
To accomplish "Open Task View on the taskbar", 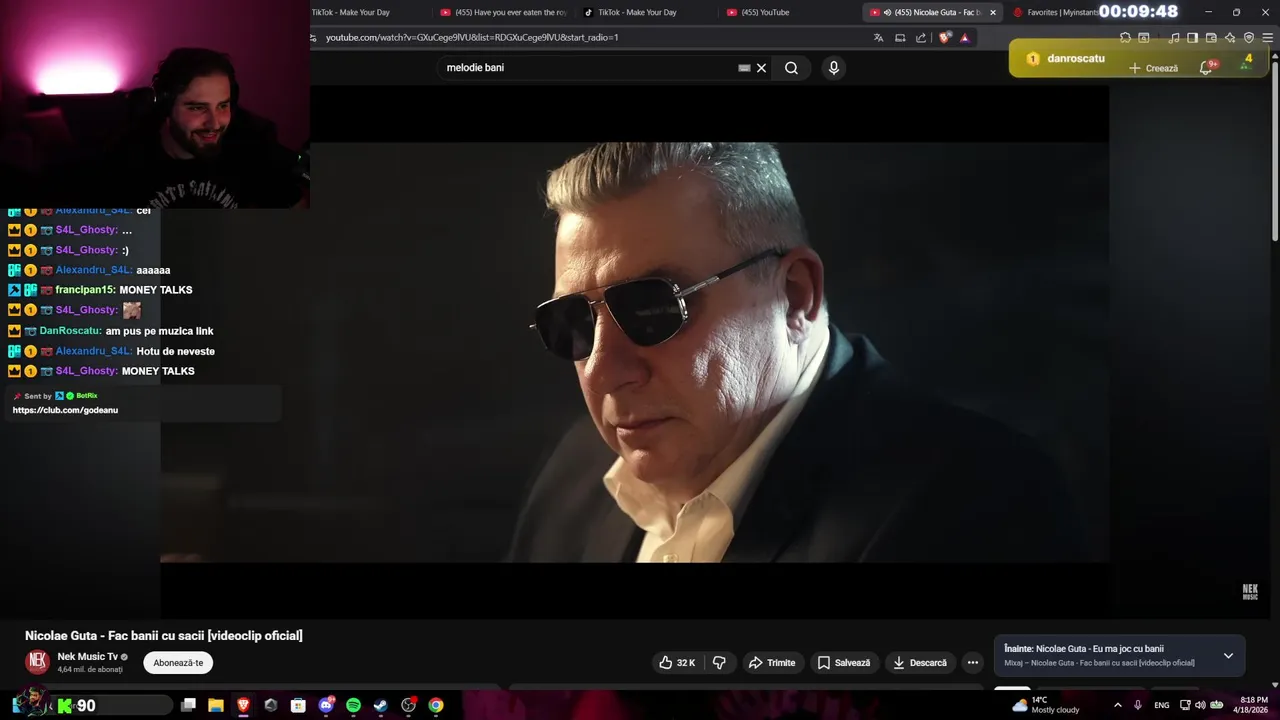I will 188,705.
